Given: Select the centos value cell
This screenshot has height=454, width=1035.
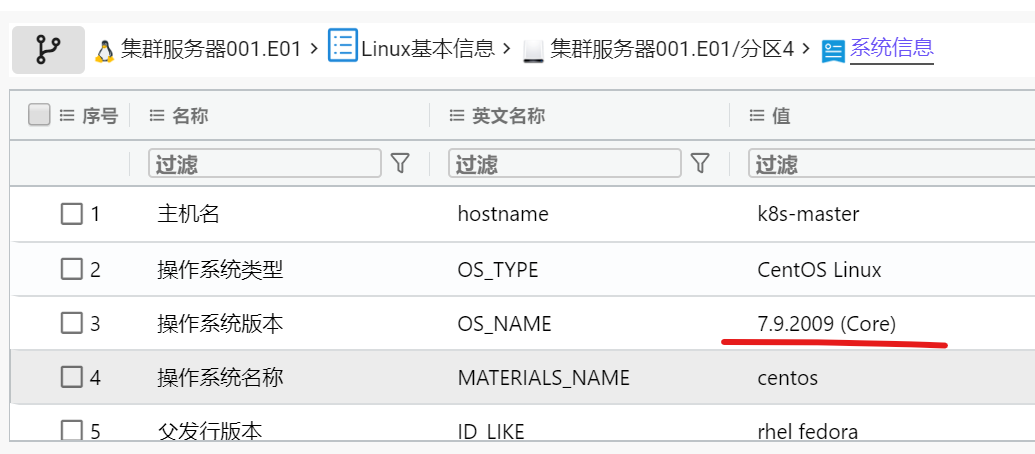Looking at the screenshot, I should click(787, 378).
